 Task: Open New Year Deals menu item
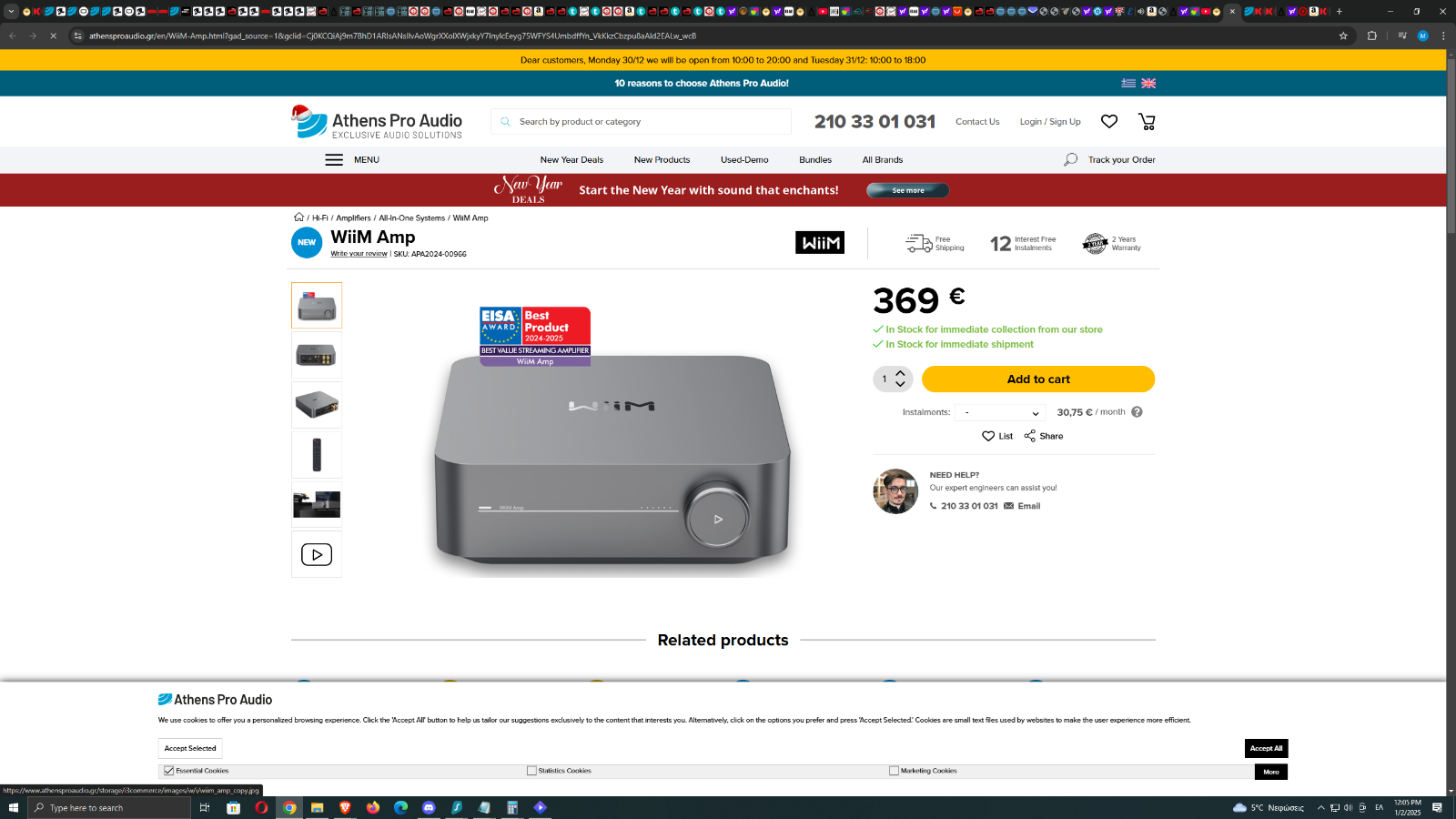[x=571, y=159]
